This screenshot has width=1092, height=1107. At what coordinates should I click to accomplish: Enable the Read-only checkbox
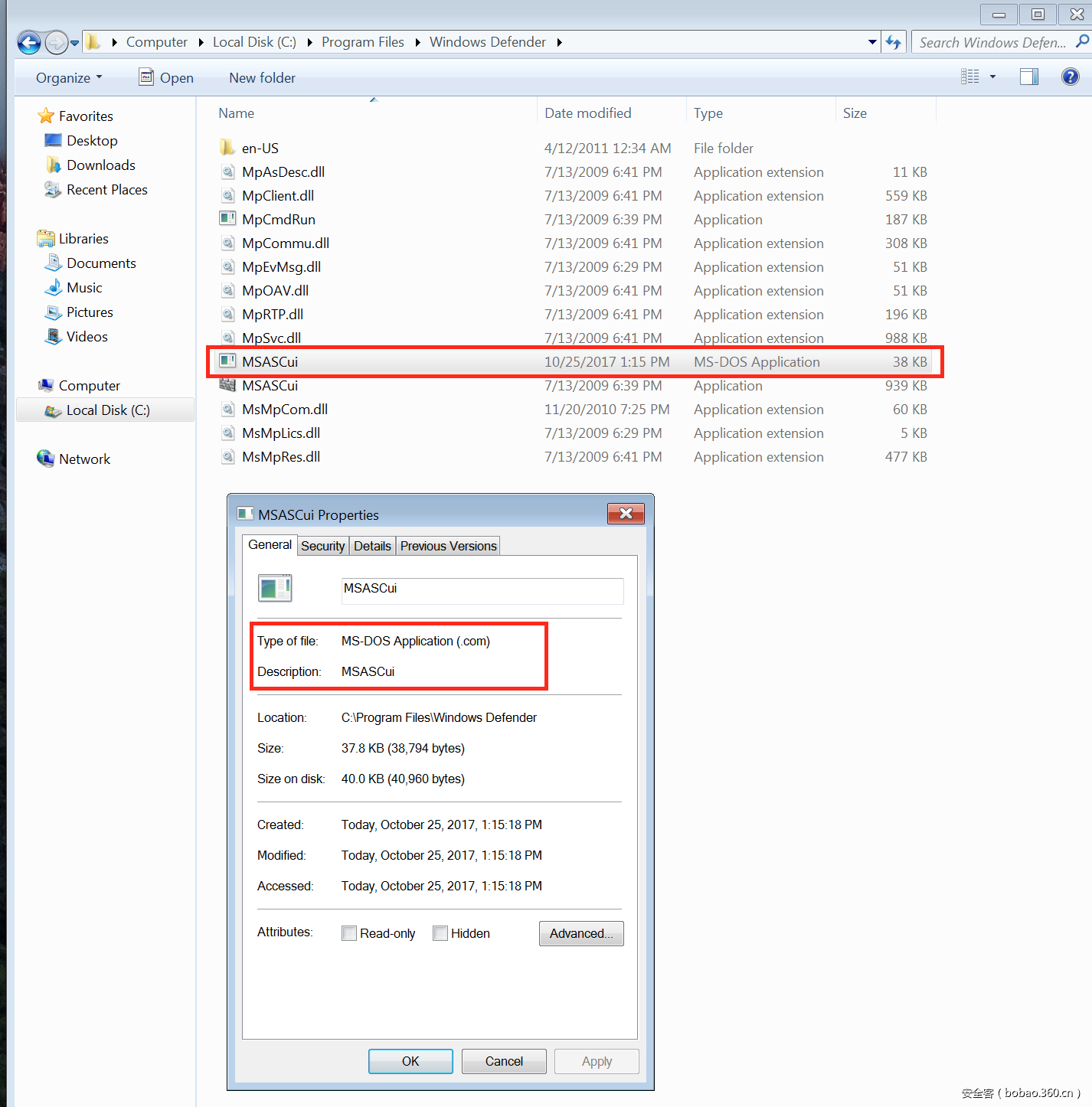[x=349, y=933]
